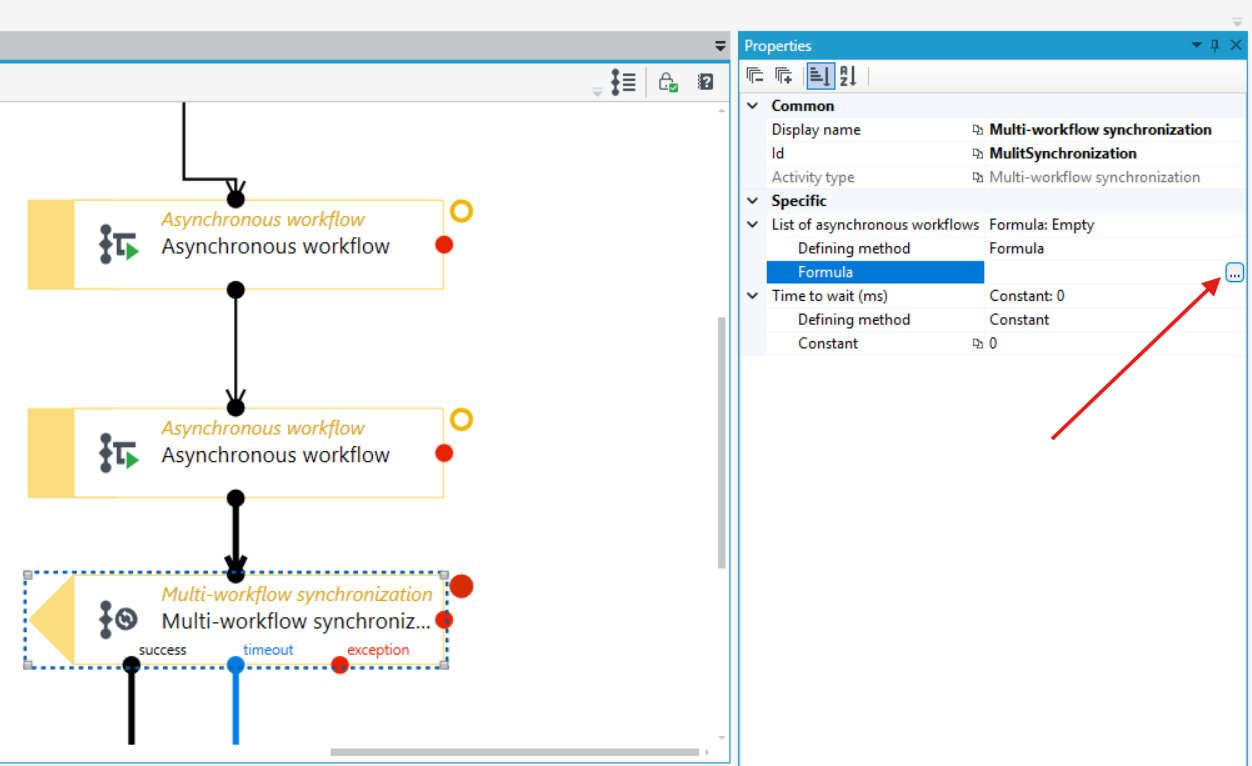Click the lower Asynchronous workflow activity icon
Image resolution: width=1252 pixels, height=766 pixels.
click(x=119, y=453)
